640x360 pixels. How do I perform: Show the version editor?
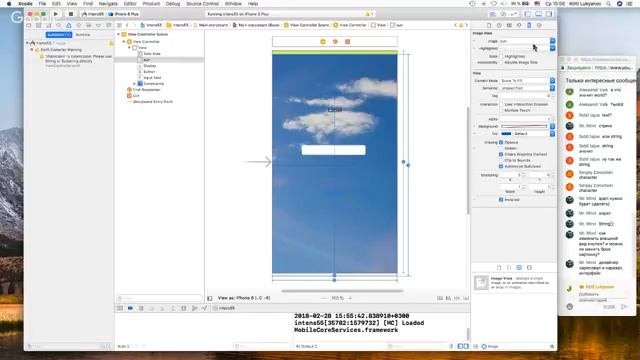(514, 14)
